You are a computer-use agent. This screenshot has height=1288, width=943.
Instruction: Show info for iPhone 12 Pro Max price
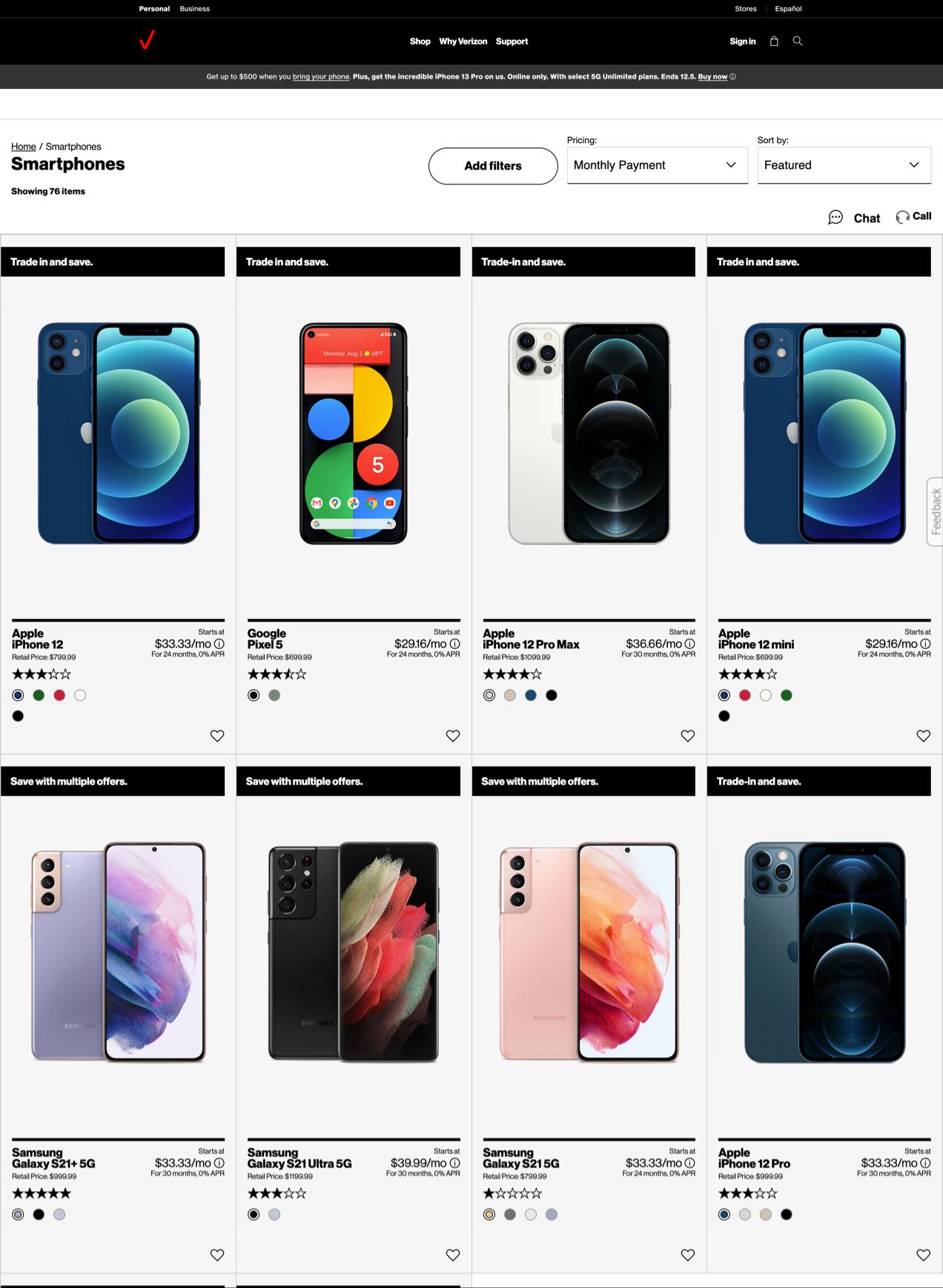pos(690,644)
